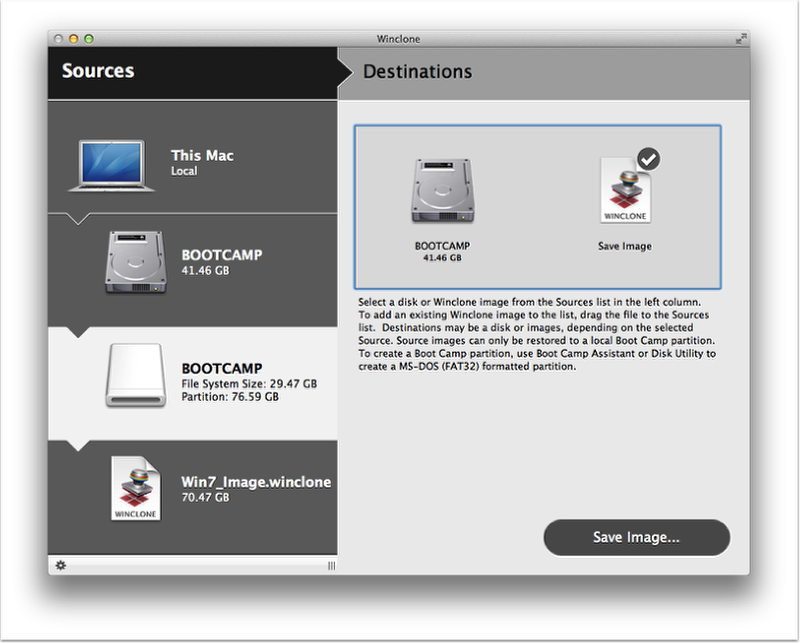800x643 pixels.
Task: Click the Save Image Winclone package icon
Action: pos(625,191)
